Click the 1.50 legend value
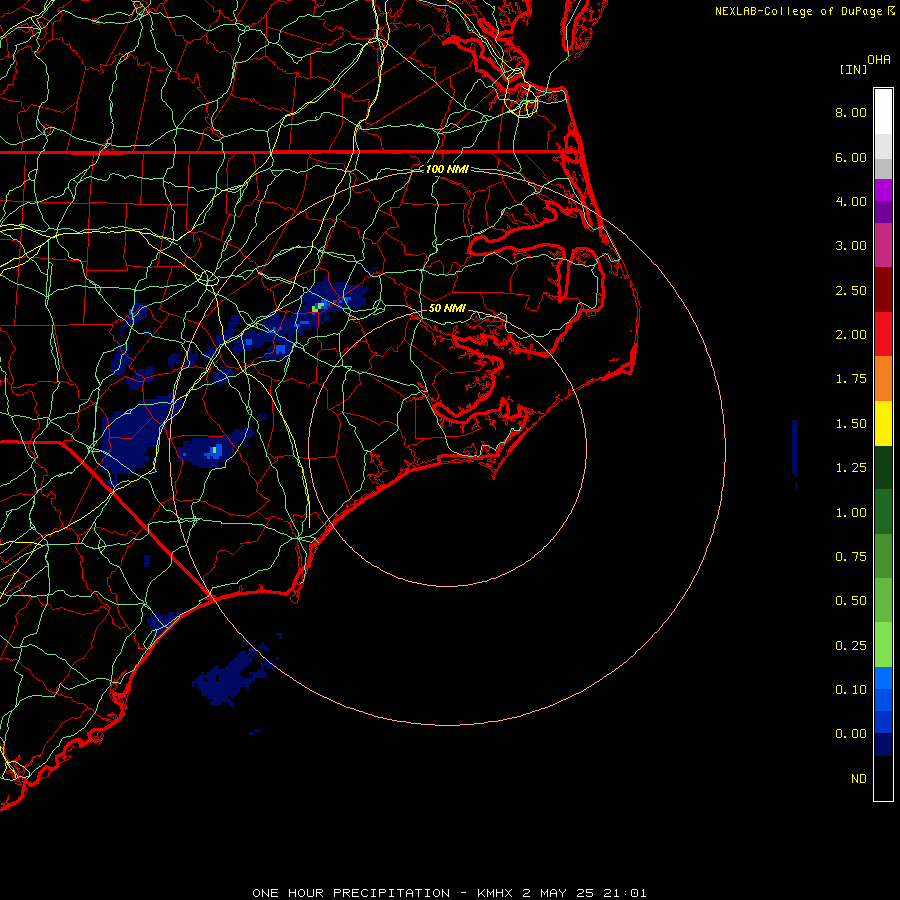The width and height of the screenshot is (900, 900). click(x=851, y=424)
